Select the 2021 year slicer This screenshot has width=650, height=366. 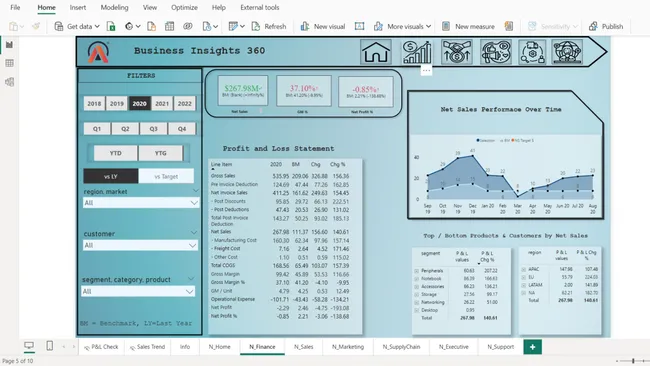tap(162, 104)
